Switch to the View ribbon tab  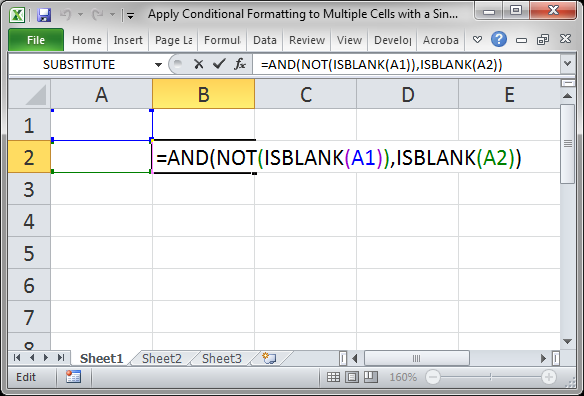349,40
